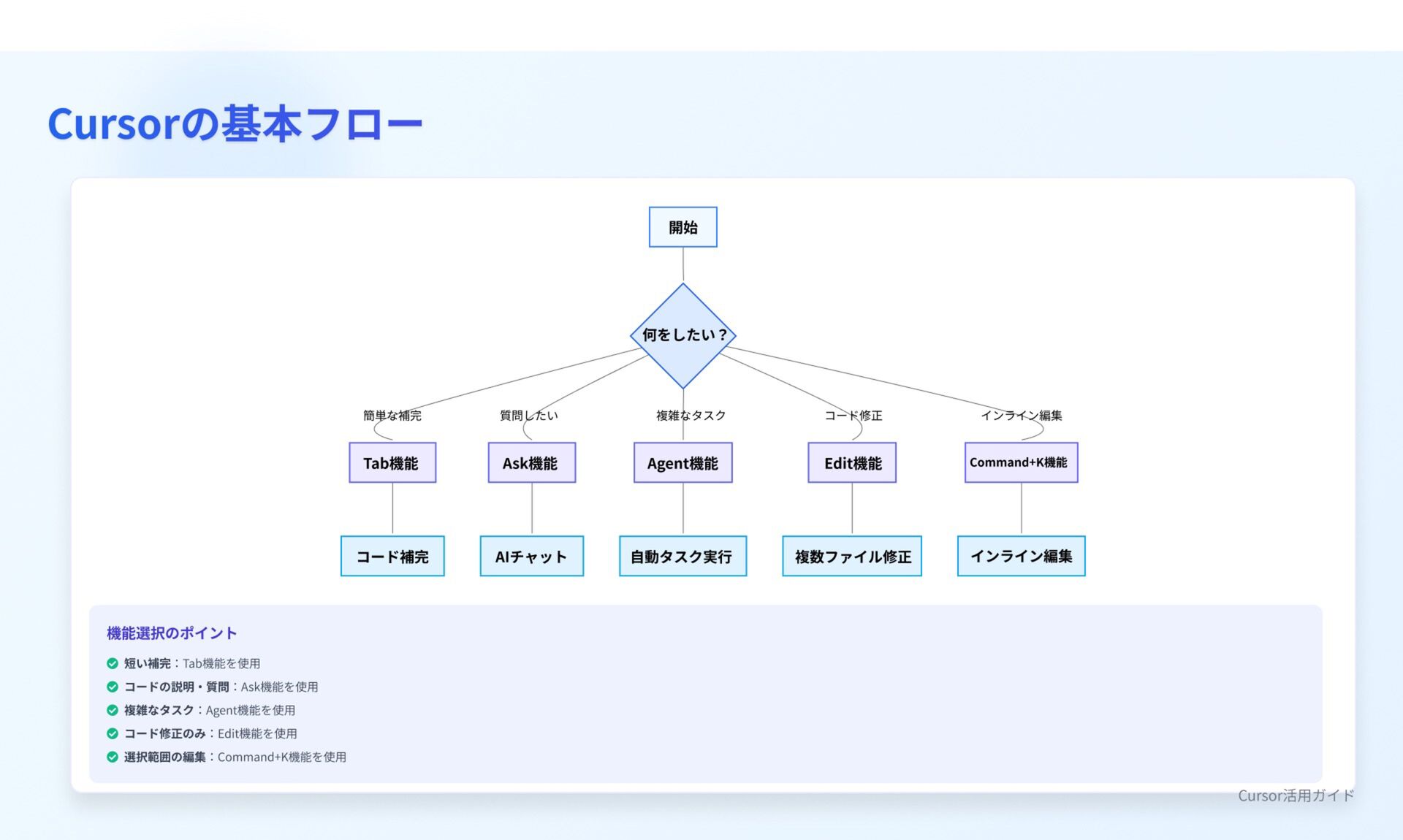Viewport: 1403px width, 840px height.
Task: Select the 複数ファイル修正 result box
Action: [852, 556]
